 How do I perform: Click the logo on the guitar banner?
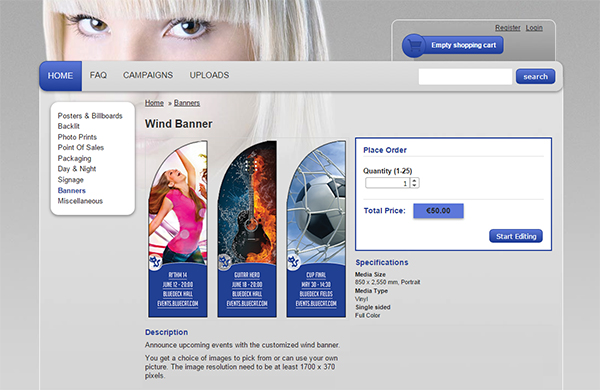click(225, 262)
